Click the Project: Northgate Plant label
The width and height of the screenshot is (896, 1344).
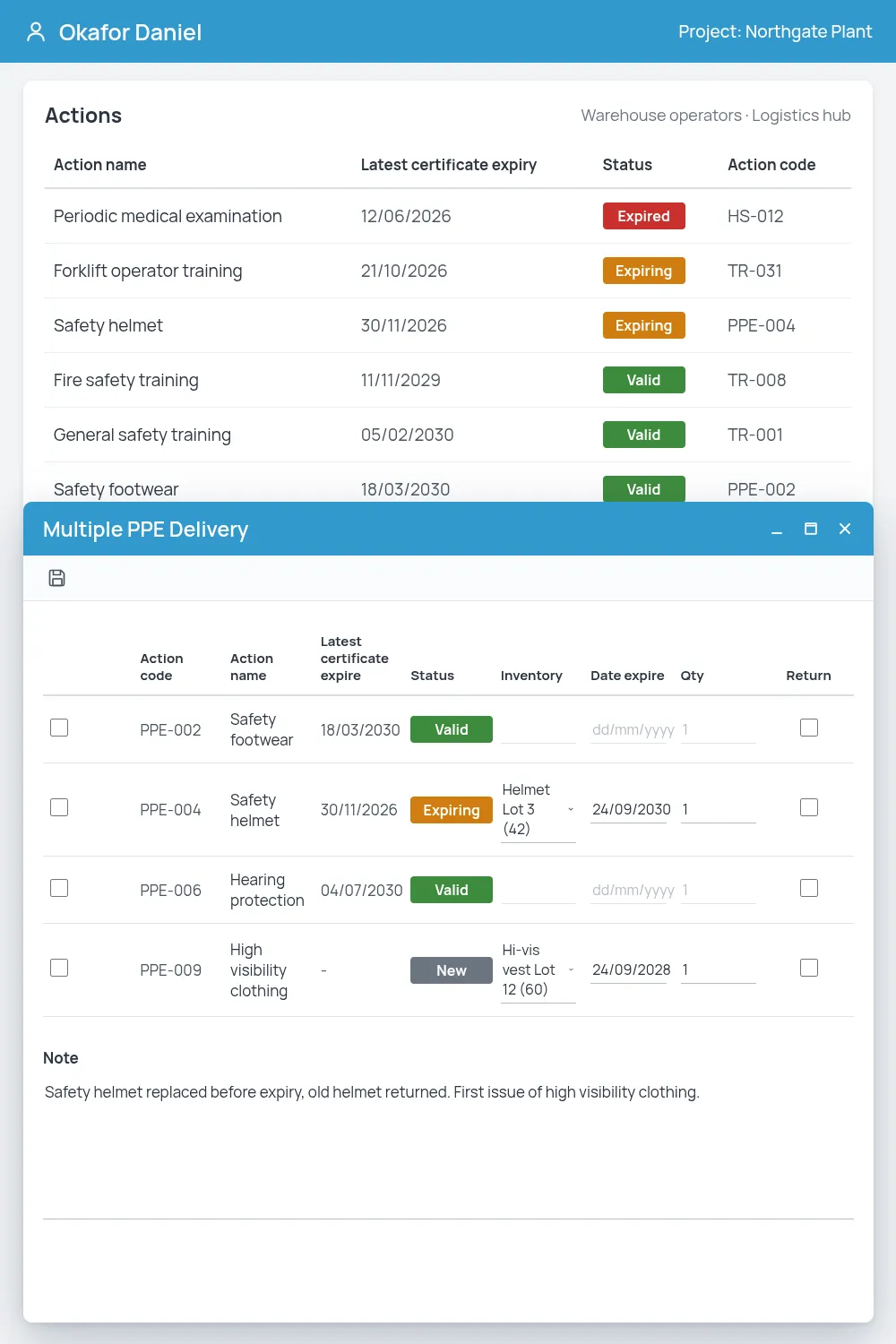(x=775, y=31)
